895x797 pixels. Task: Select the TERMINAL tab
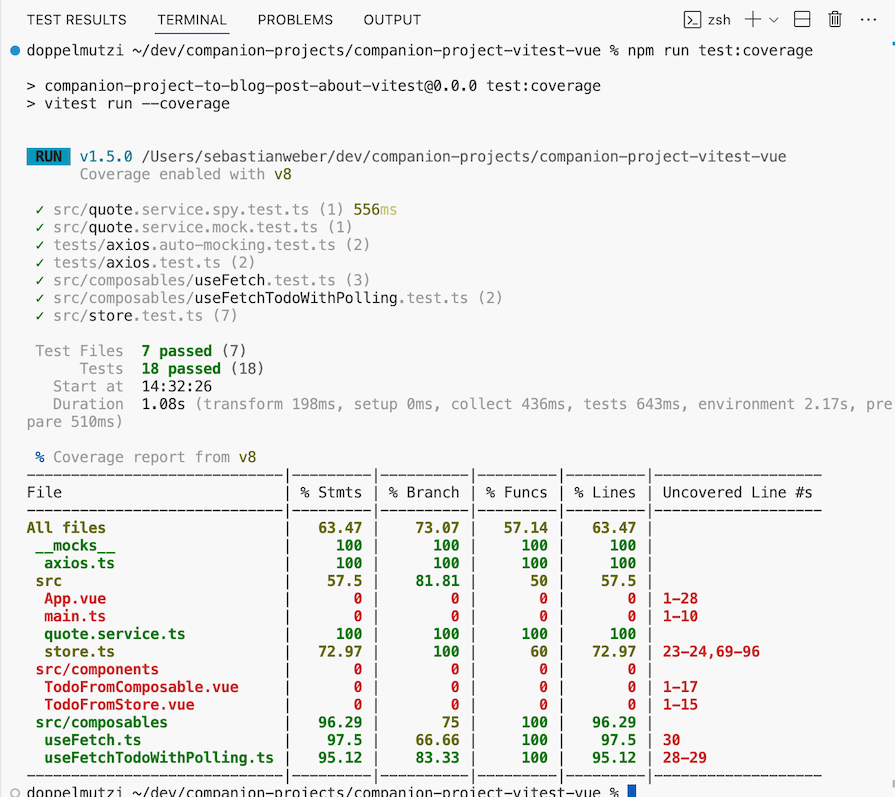coord(191,19)
